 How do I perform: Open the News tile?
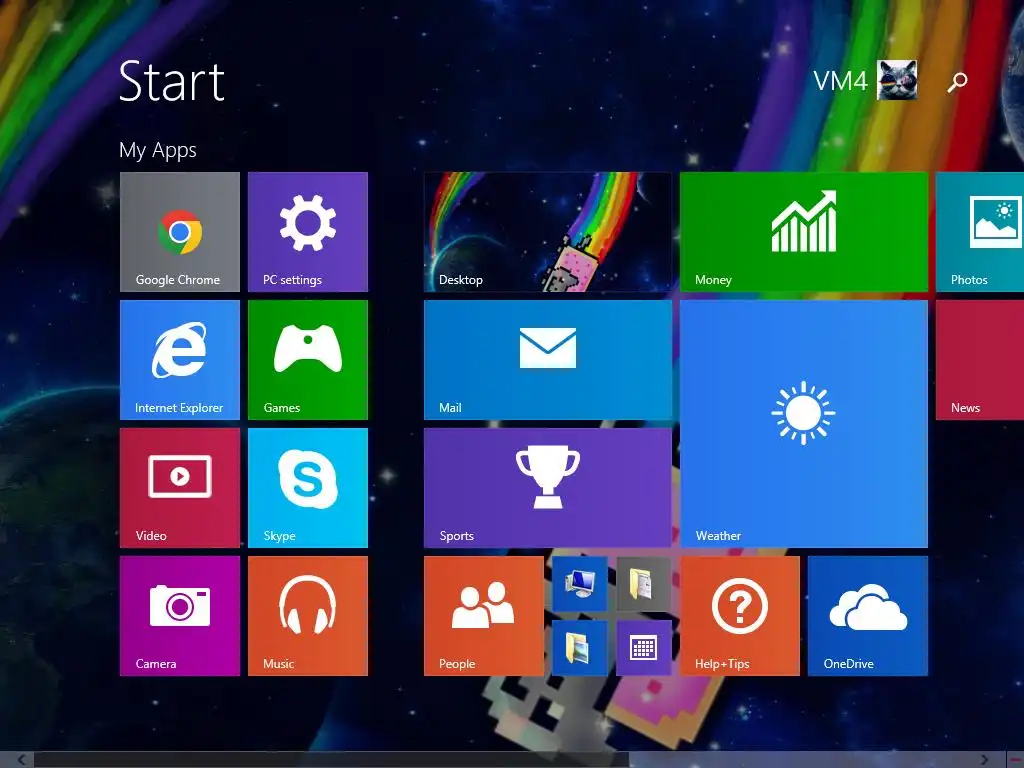(x=980, y=360)
